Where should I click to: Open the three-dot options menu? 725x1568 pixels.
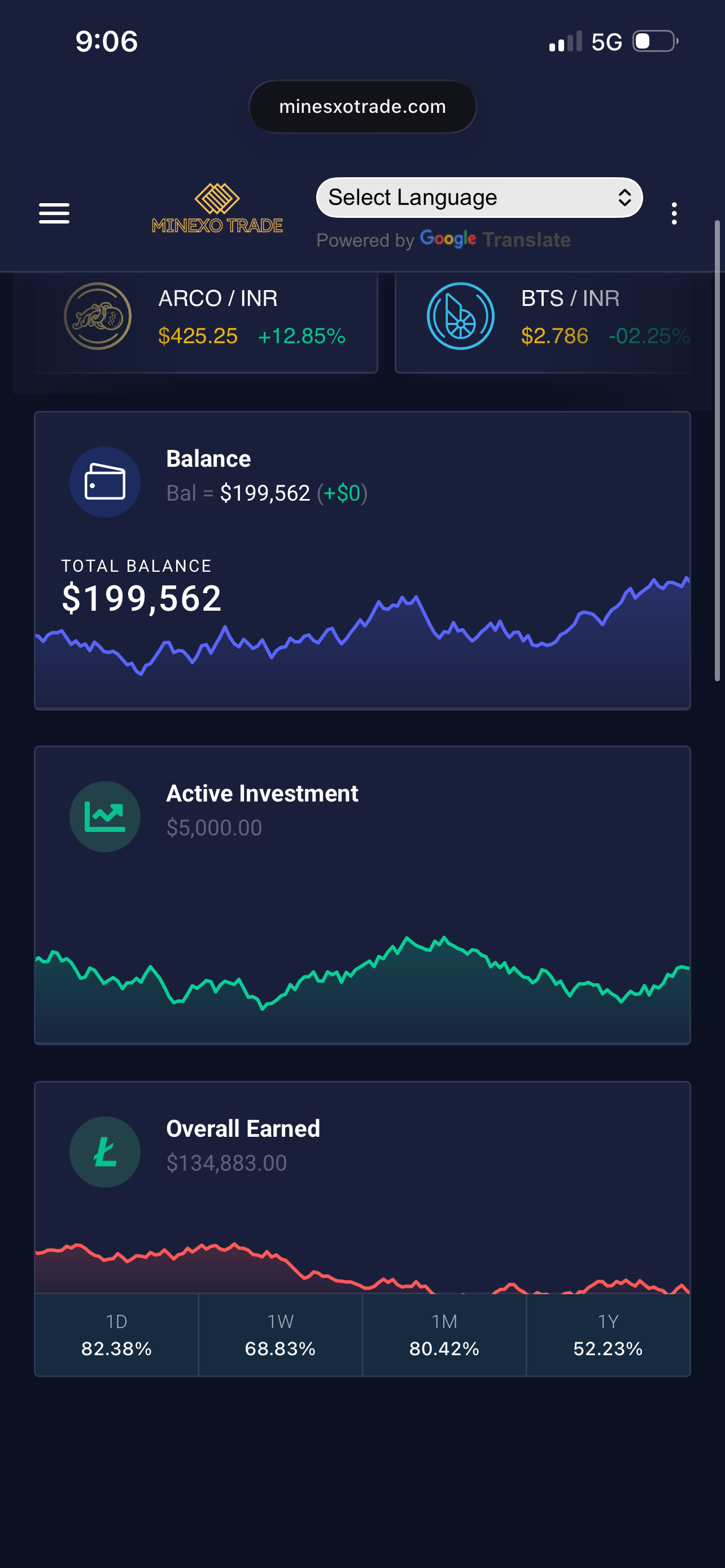click(673, 214)
